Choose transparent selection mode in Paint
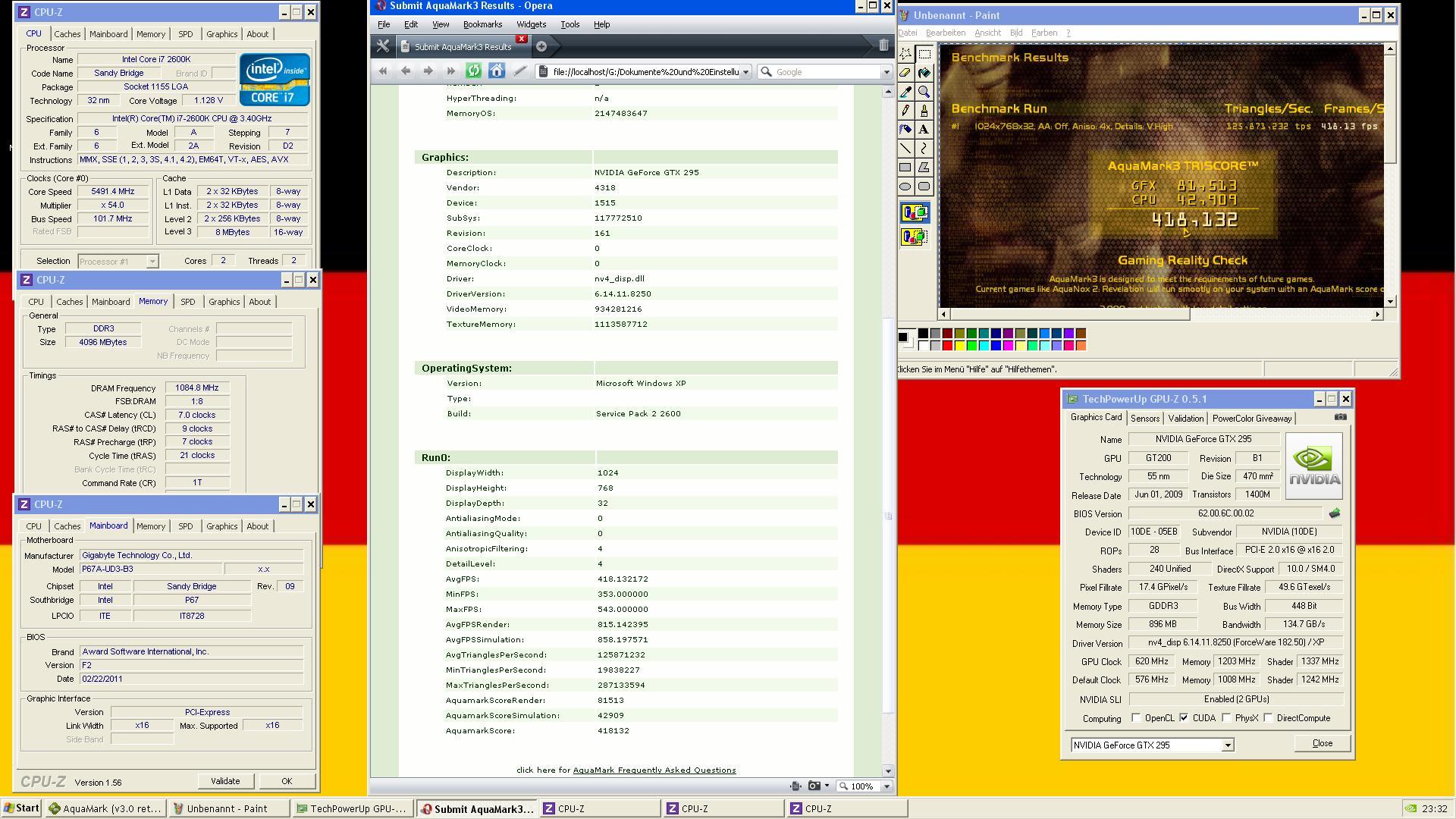 915,237
